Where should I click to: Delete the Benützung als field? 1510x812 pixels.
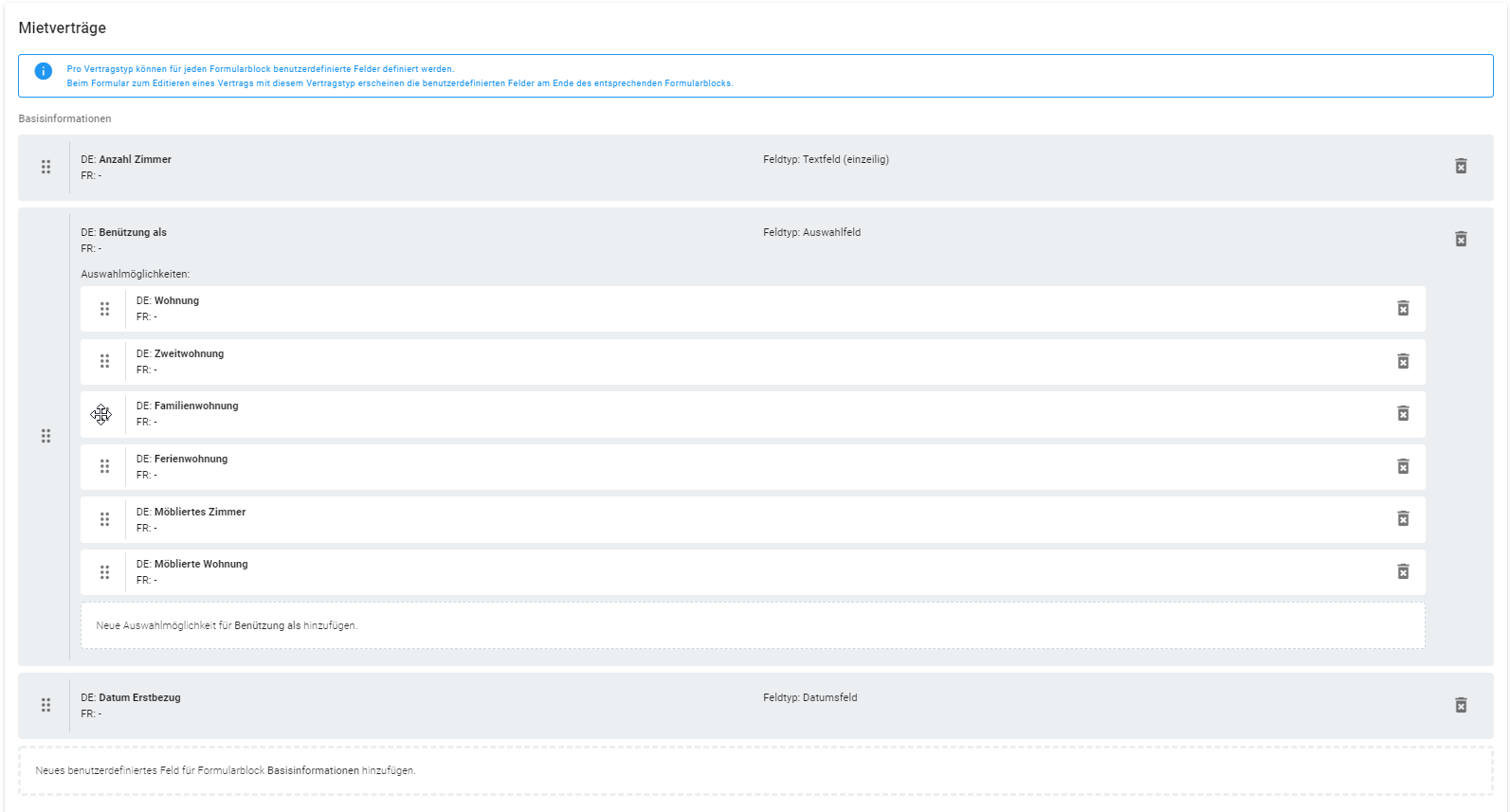1461,239
